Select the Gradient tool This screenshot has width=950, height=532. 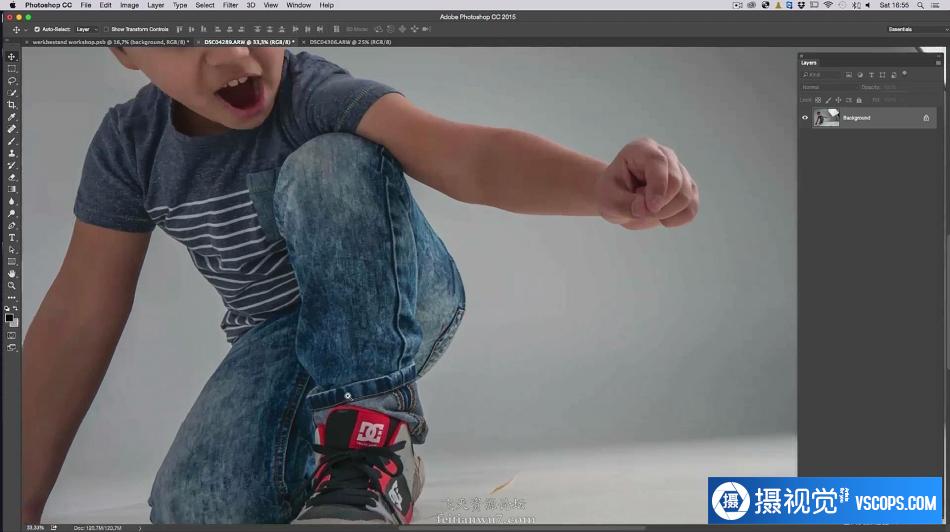pyautogui.click(x=12, y=190)
